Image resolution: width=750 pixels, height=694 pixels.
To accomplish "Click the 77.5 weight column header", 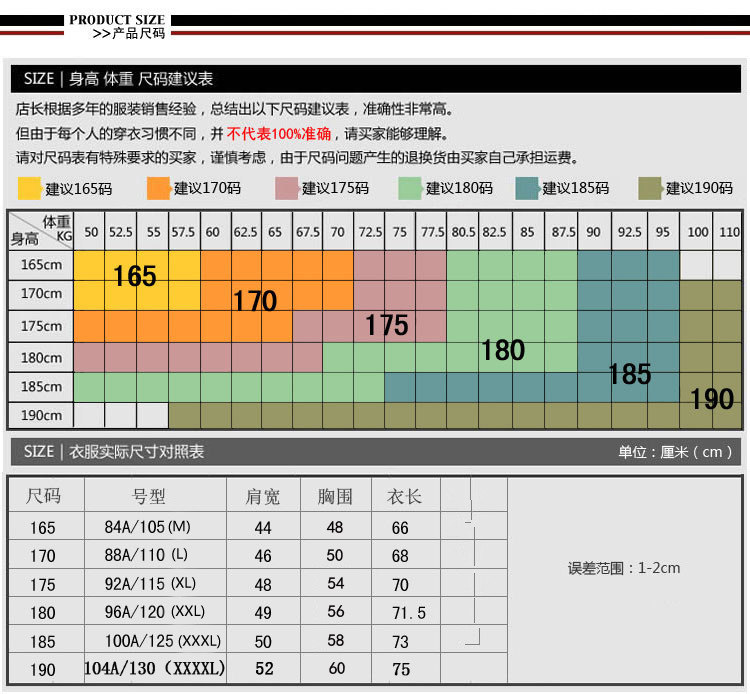I will coord(432,232).
